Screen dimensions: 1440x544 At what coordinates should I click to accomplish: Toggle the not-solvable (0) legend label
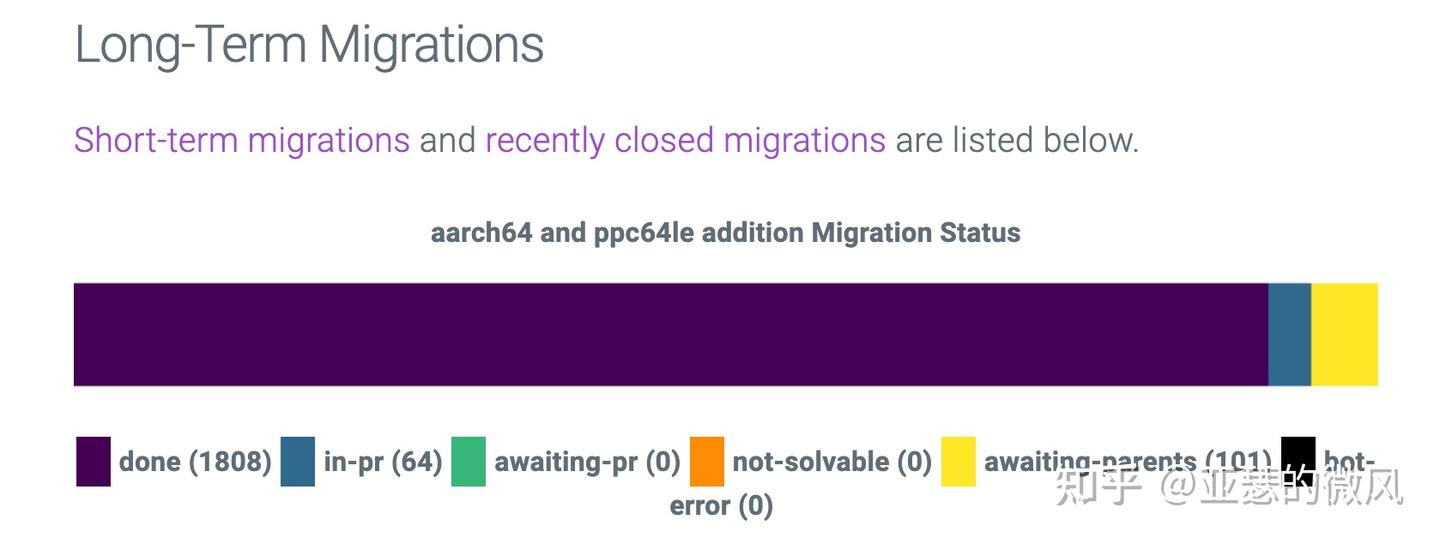(832, 462)
